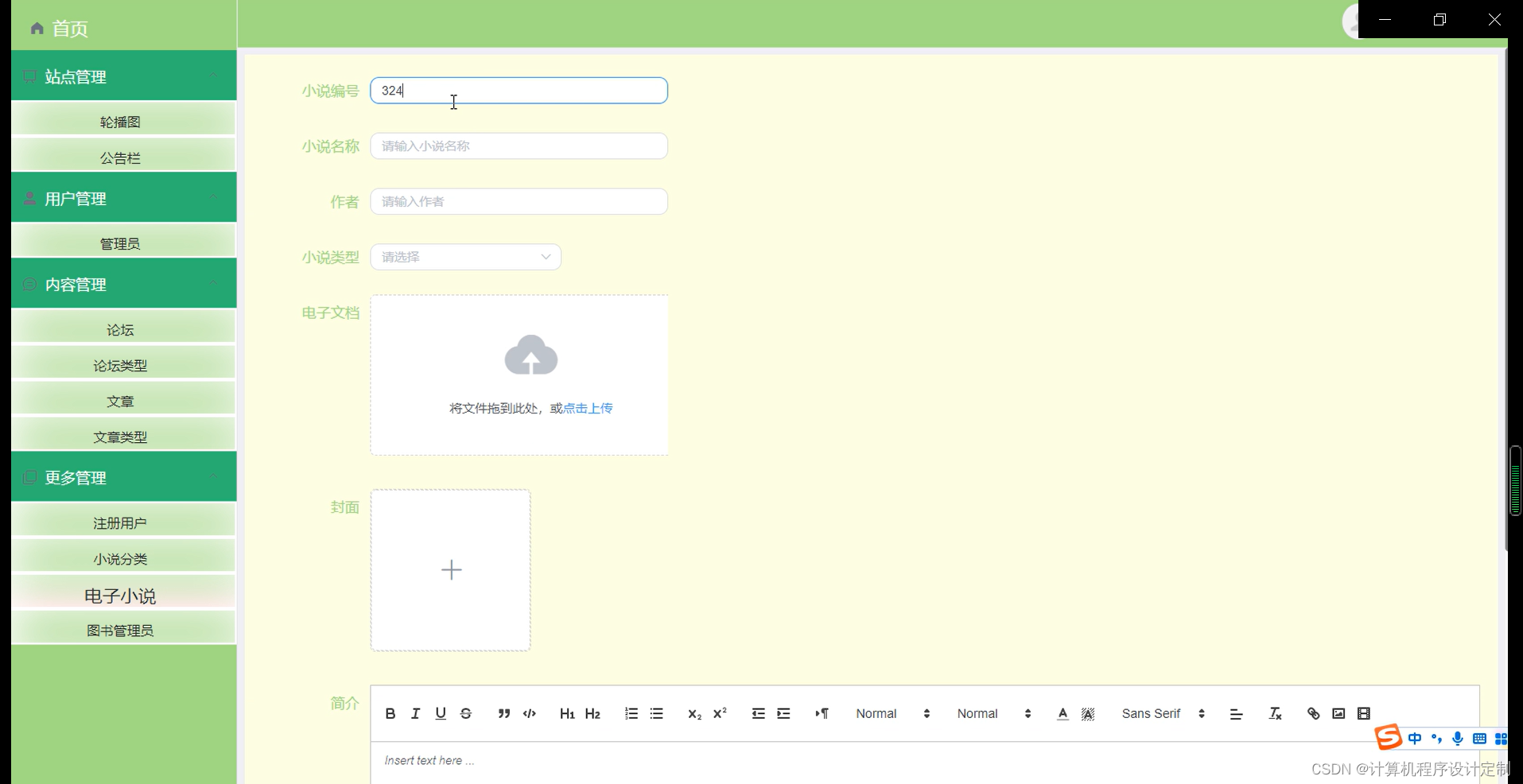Open the 小说类型 select dropdown
This screenshot has width=1523, height=784.
(466, 257)
